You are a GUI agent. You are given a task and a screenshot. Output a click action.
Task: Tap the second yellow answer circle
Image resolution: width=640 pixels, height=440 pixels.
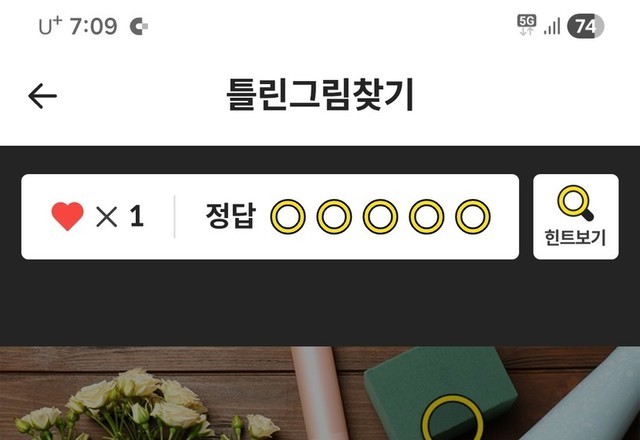tap(334, 216)
